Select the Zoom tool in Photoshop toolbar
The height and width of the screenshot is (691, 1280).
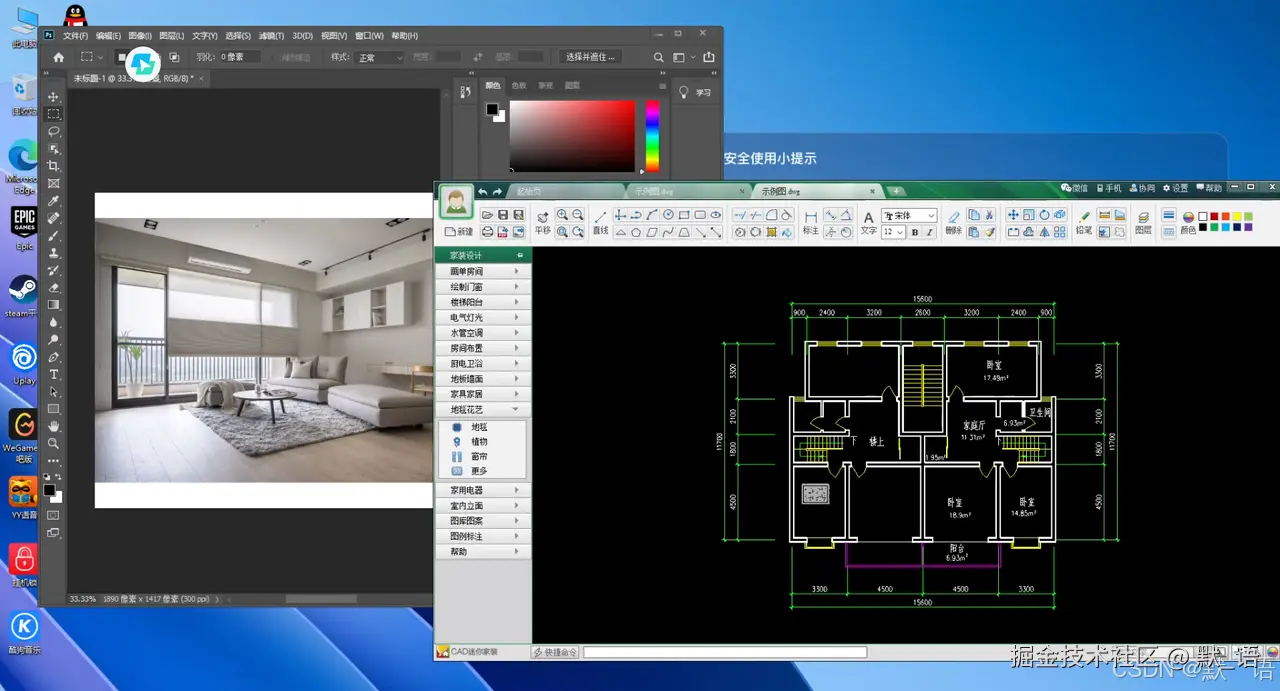pyautogui.click(x=54, y=443)
